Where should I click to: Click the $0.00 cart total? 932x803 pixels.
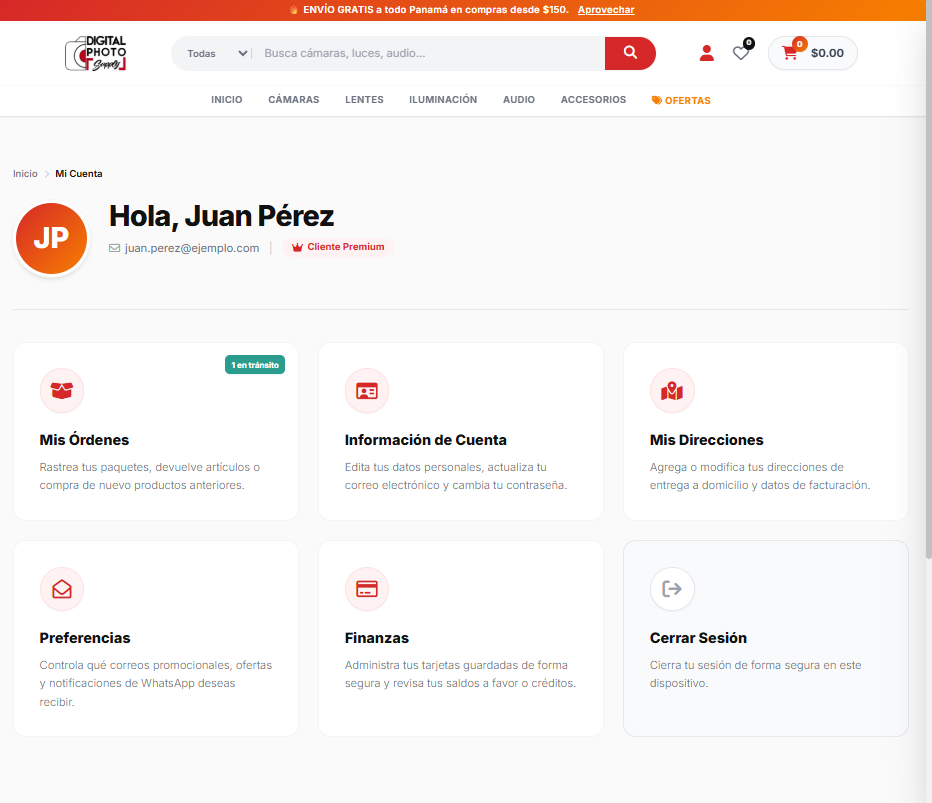pos(827,53)
